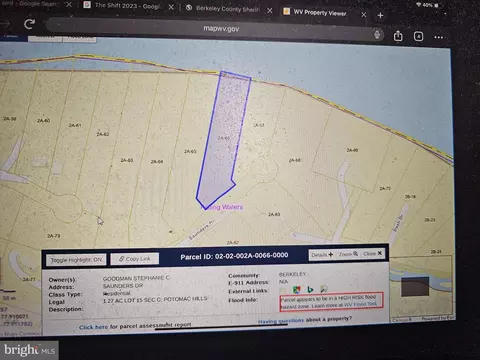Close the WV Property Viewer tab
This screenshot has width=480, height=360.
point(364,15)
